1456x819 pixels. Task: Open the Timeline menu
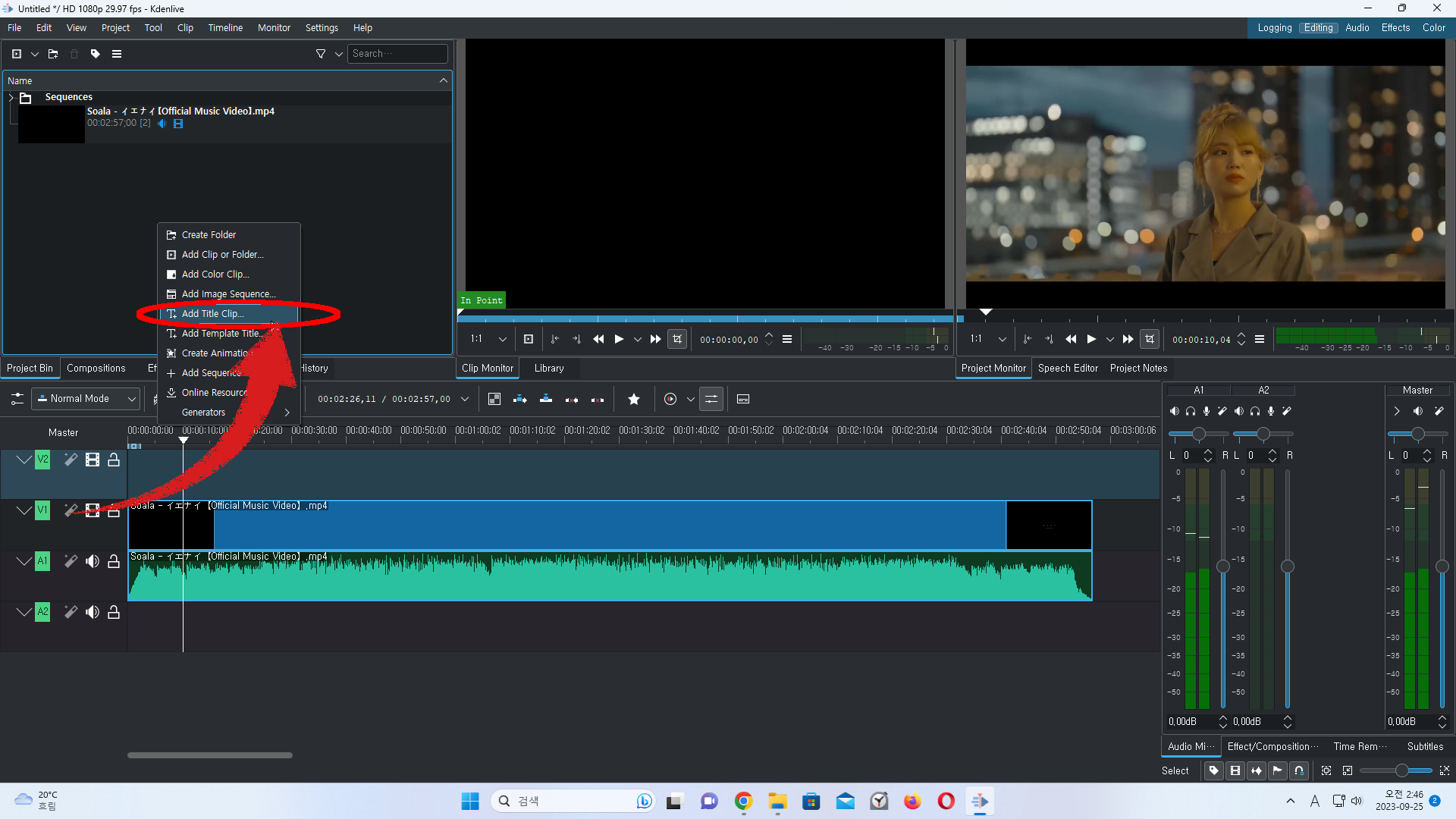pos(225,28)
